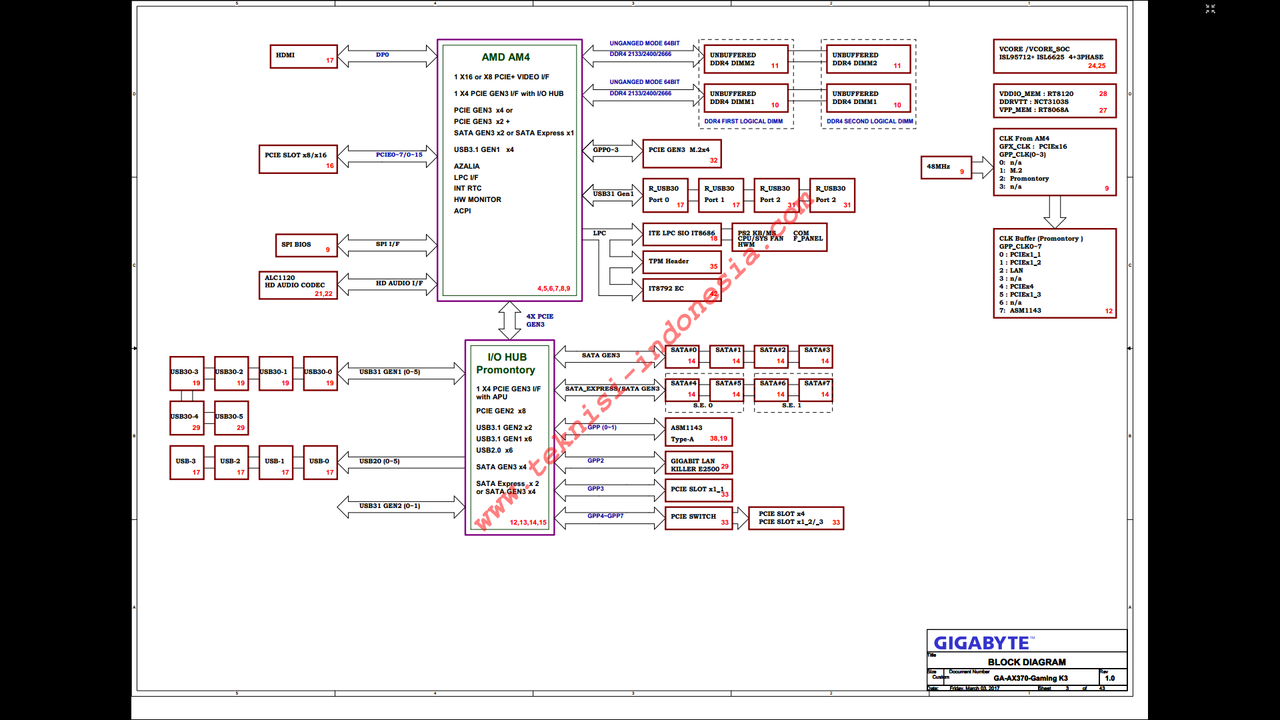Click the USB30-1 block
Viewport: 1280px width, 720px height.
(x=275, y=372)
